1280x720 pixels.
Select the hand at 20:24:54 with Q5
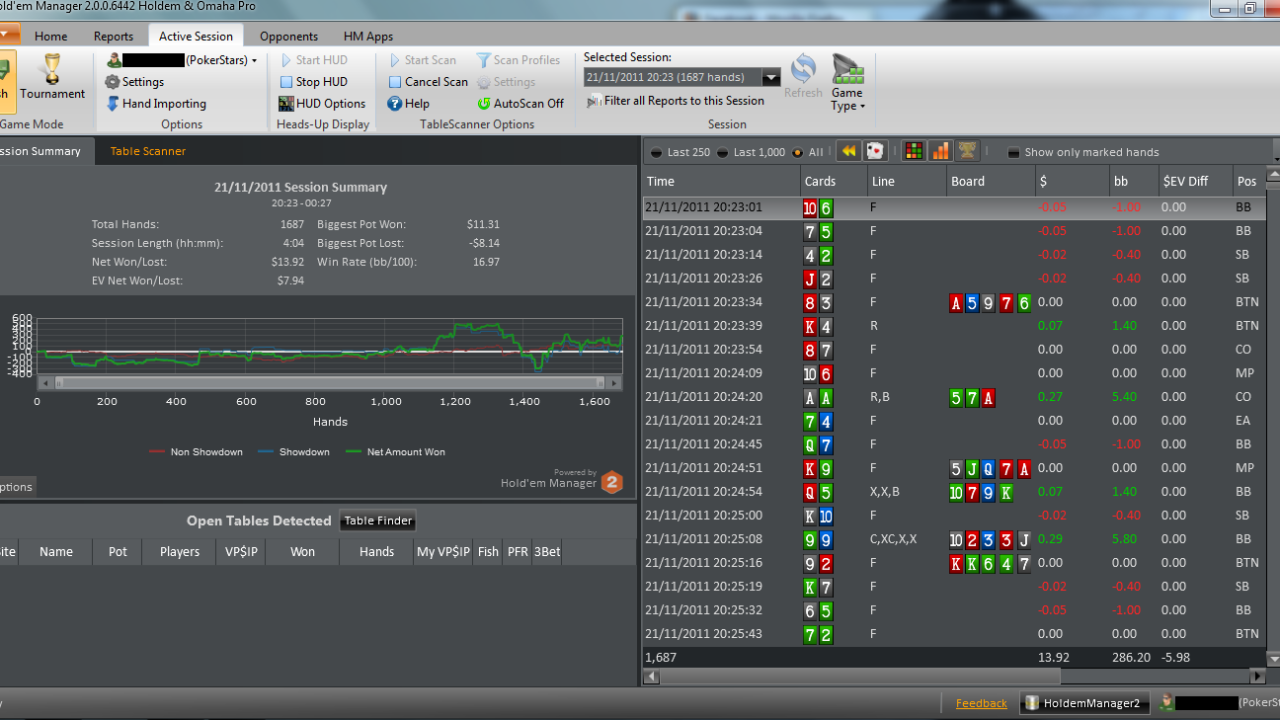click(x=954, y=492)
